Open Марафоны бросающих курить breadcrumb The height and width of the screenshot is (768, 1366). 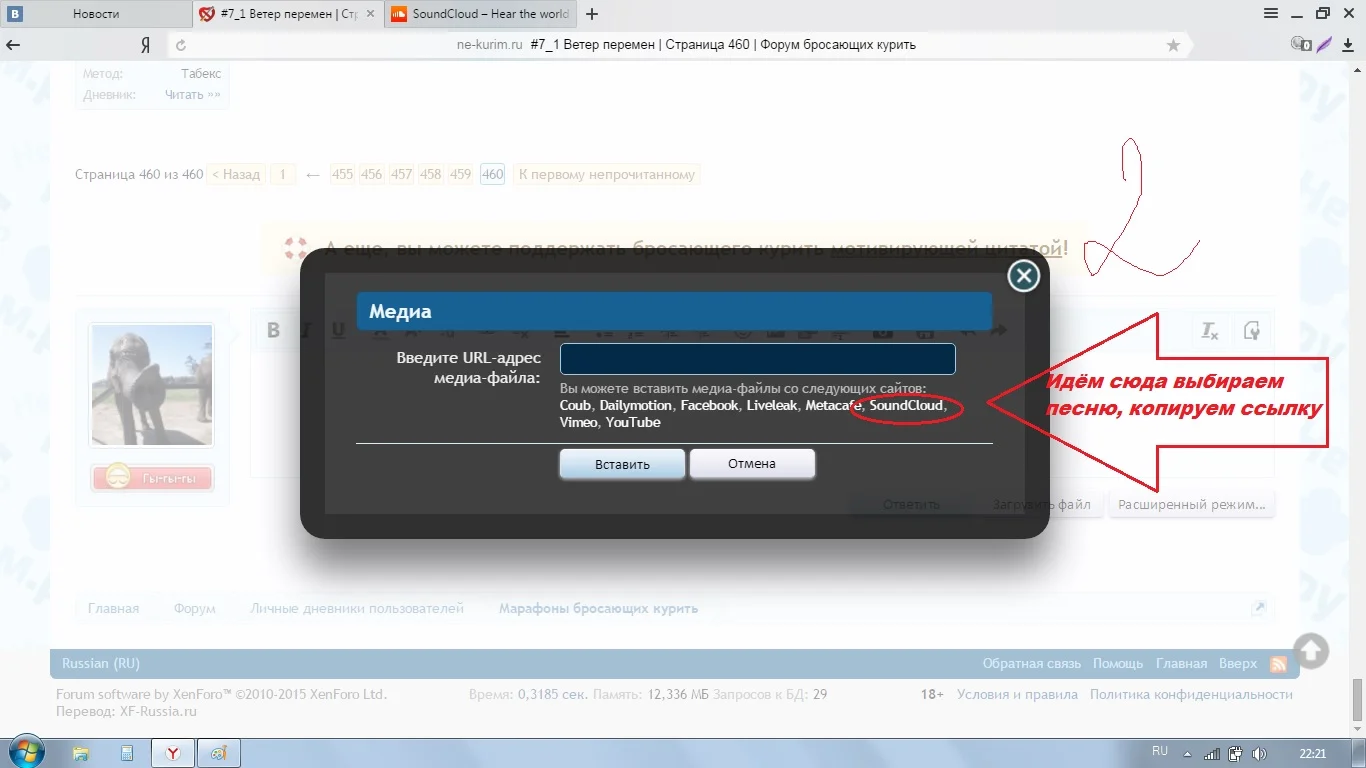[598, 608]
